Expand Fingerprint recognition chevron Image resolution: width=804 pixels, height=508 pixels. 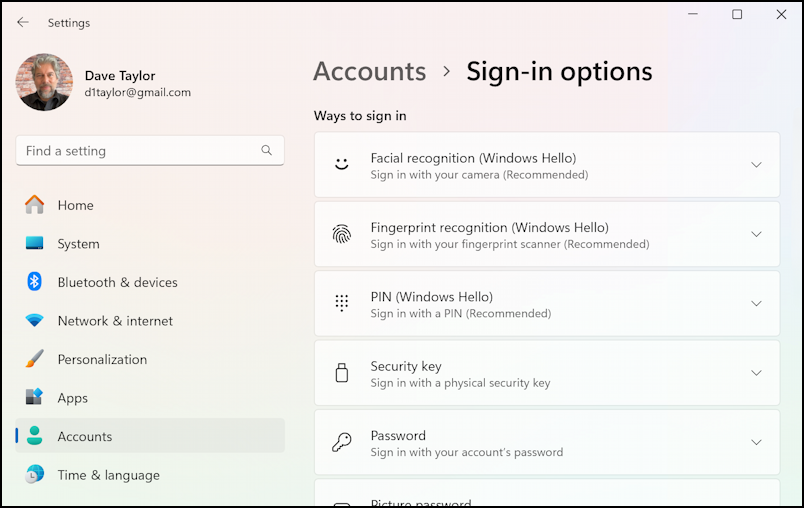click(x=756, y=234)
